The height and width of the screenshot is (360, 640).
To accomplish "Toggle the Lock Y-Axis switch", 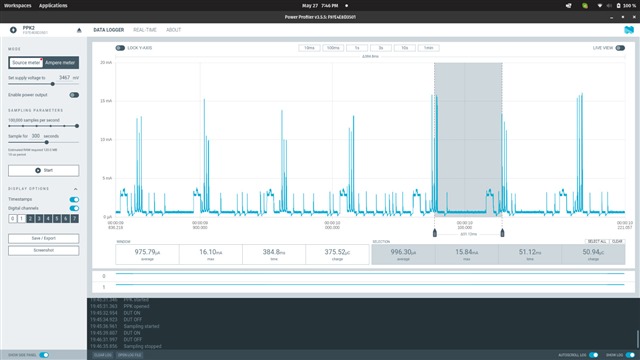I will tap(120, 48).
